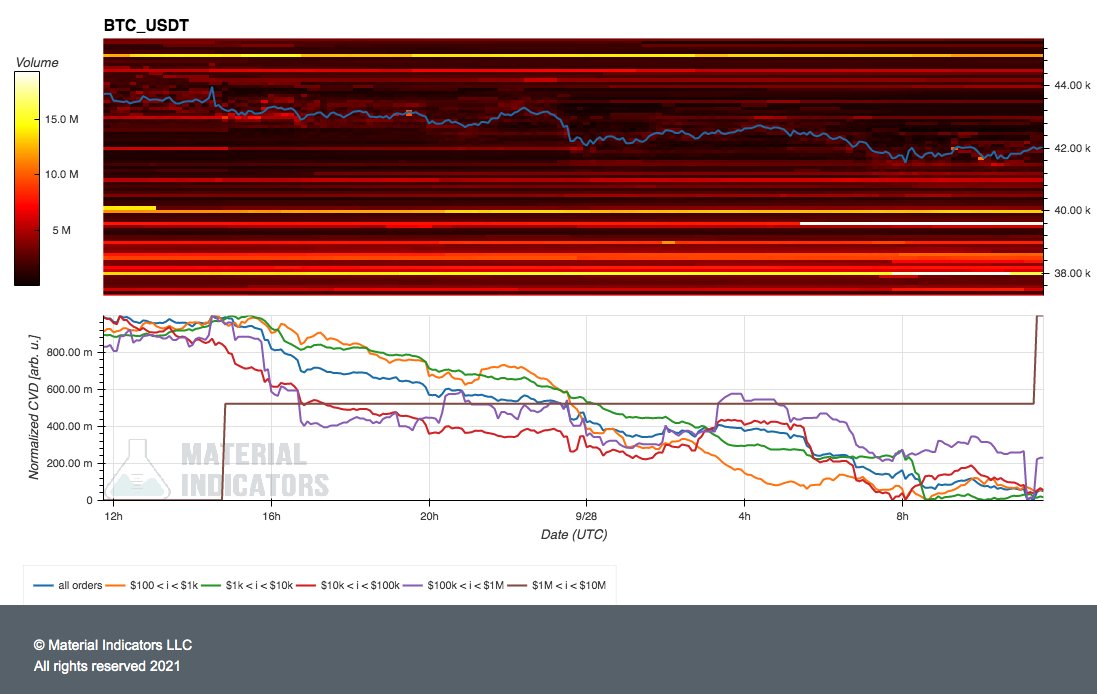Toggle the 'all orders' legend entry
1097x694 pixels.
coord(68,586)
